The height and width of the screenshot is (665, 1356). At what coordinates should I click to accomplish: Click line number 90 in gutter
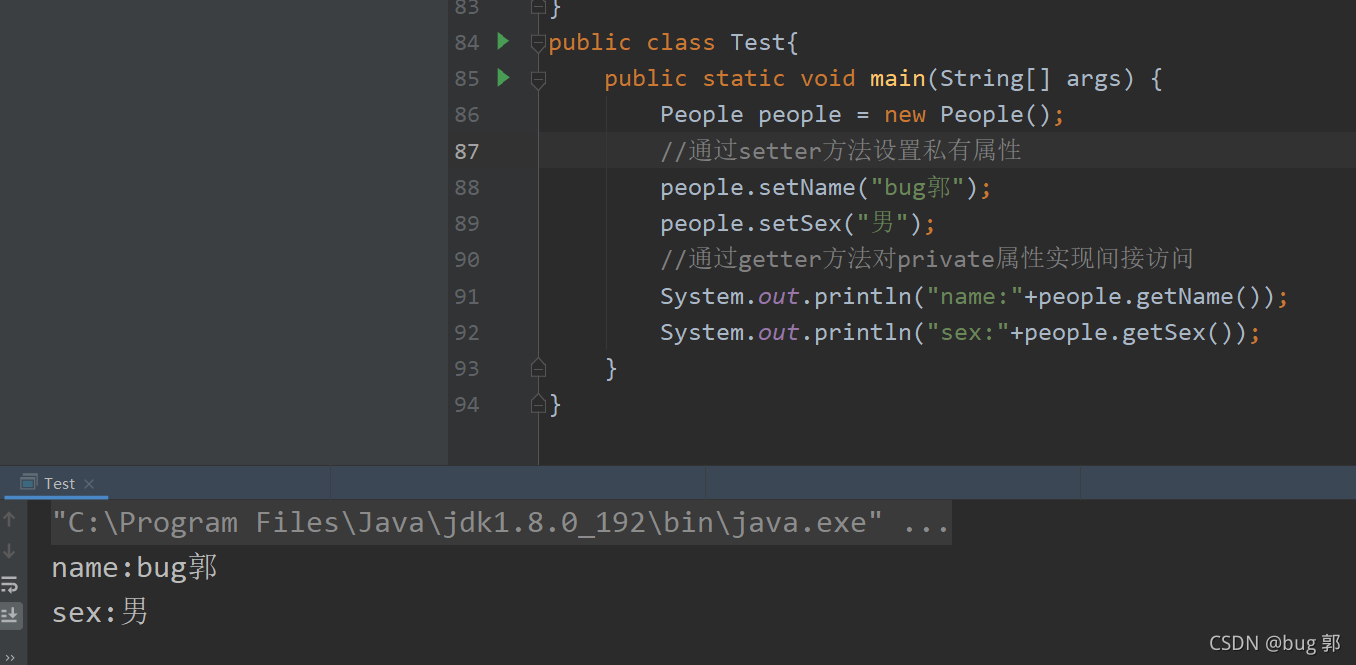point(467,259)
